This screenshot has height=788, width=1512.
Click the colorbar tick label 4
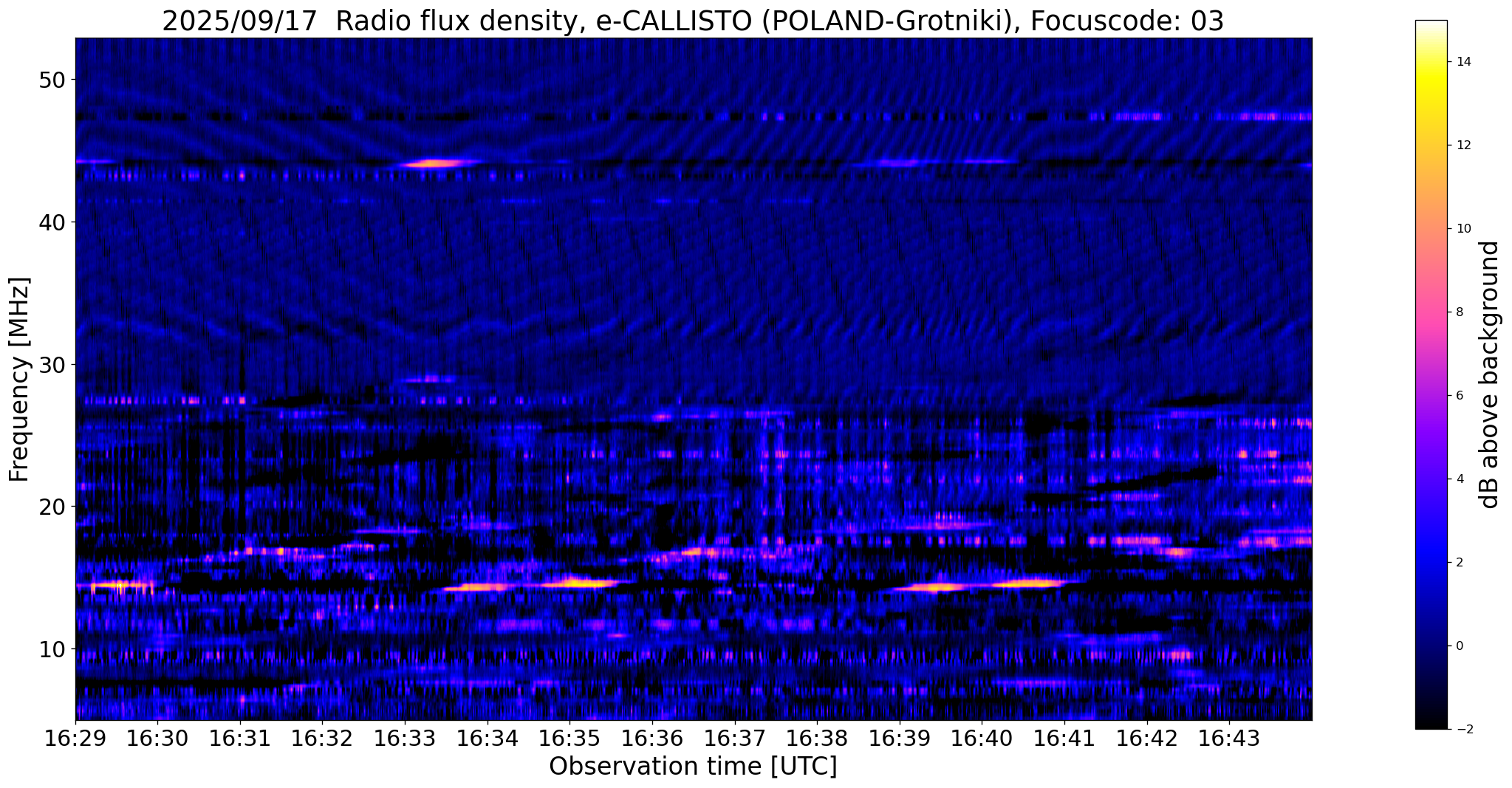[1459, 479]
